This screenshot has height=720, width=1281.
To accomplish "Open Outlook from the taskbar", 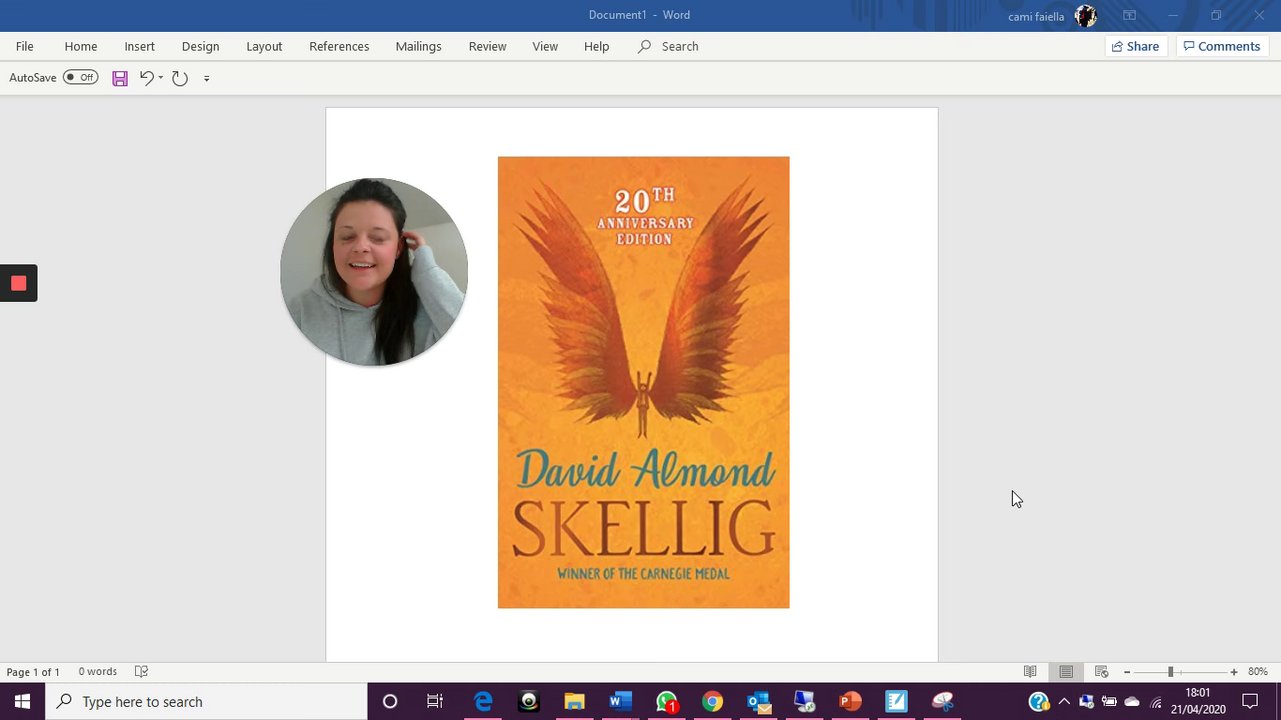I will pos(758,702).
